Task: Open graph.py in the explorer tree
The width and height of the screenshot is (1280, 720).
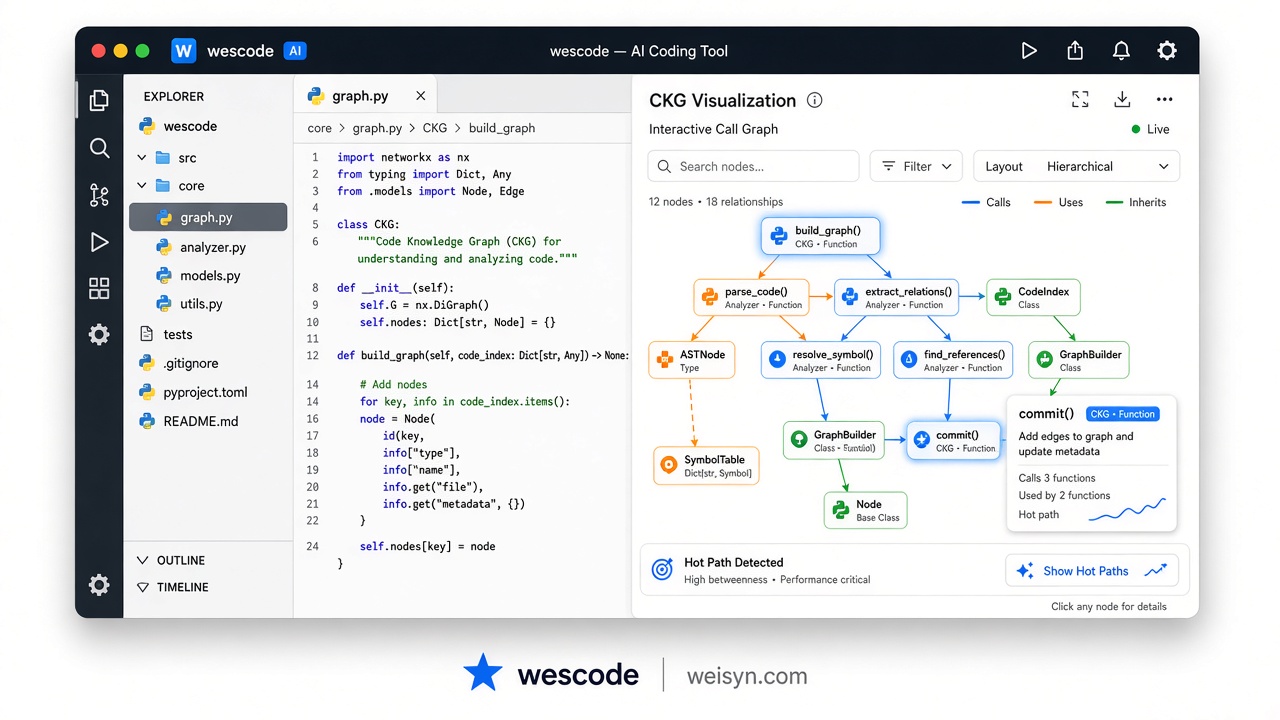Action: coord(208,217)
